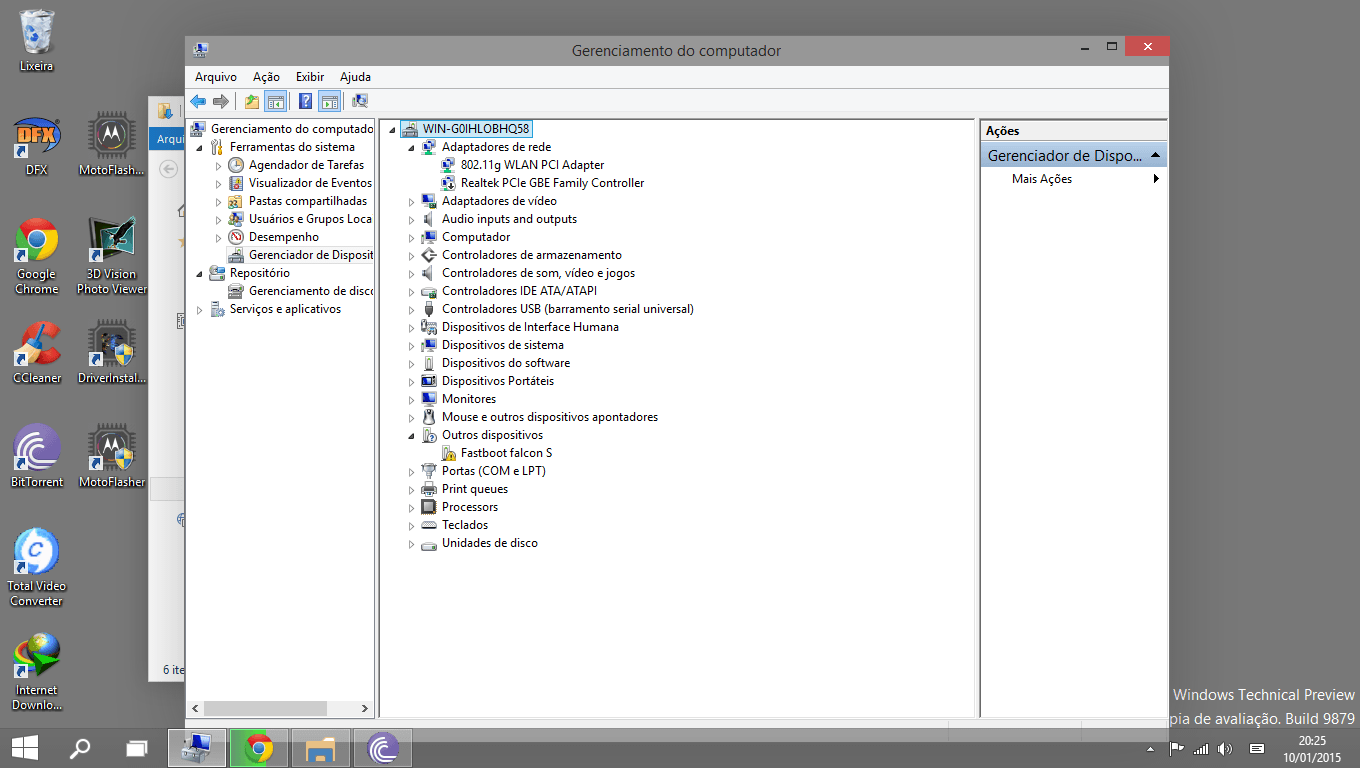1360x768 pixels.
Task: Expand the Portas (COM e LPT) category
Action: (411, 471)
